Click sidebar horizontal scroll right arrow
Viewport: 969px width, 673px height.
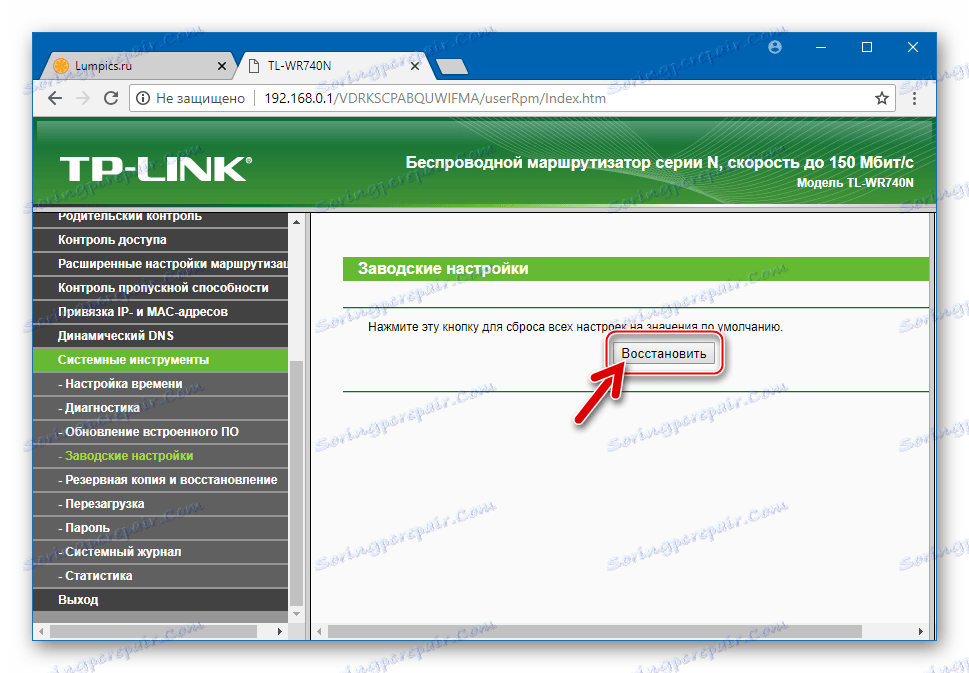point(279,632)
